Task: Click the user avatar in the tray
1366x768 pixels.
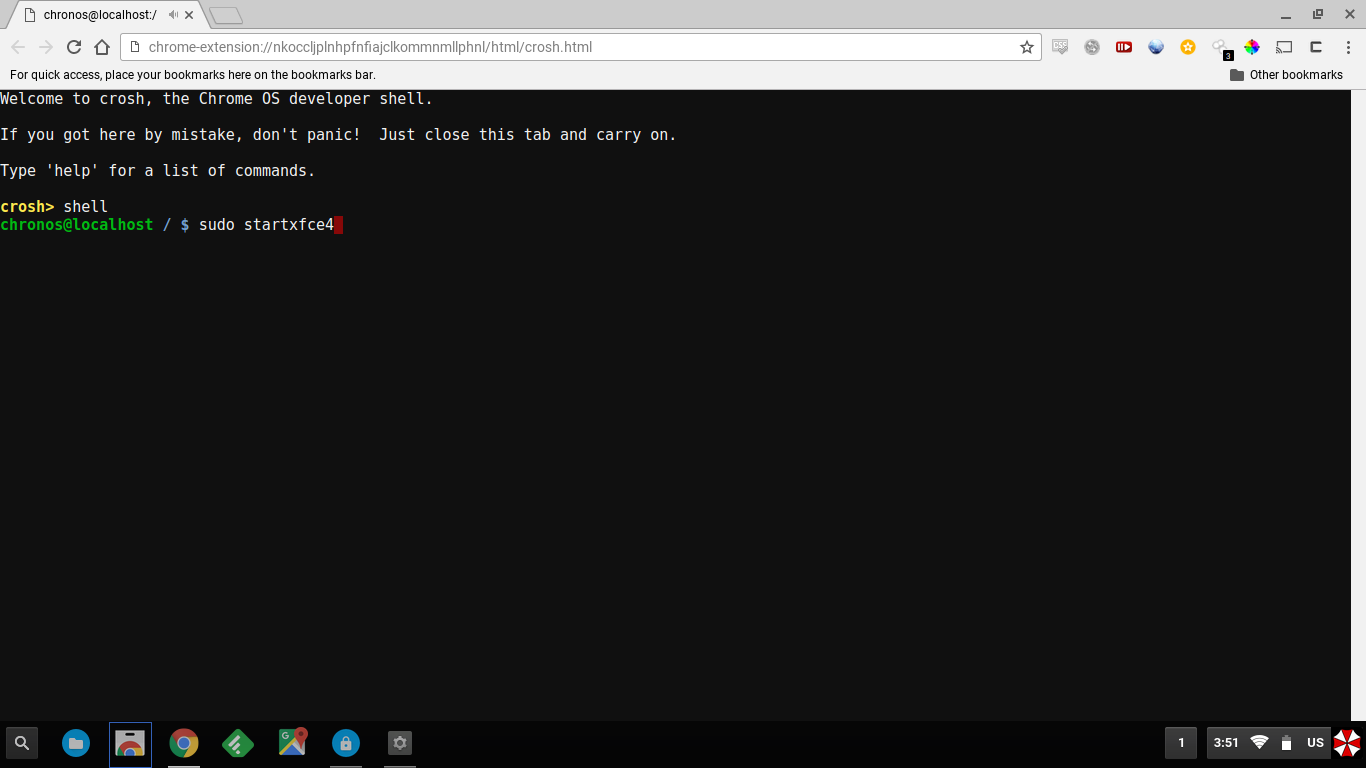Action: coord(1347,743)
